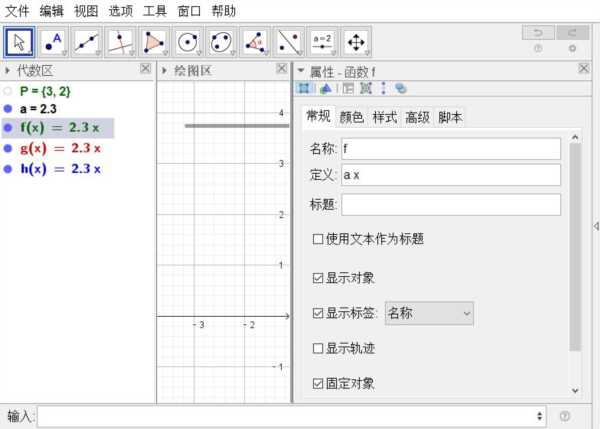Switch to the 高级 tab
Screen dimensions: 600x429
click(418, 117)
